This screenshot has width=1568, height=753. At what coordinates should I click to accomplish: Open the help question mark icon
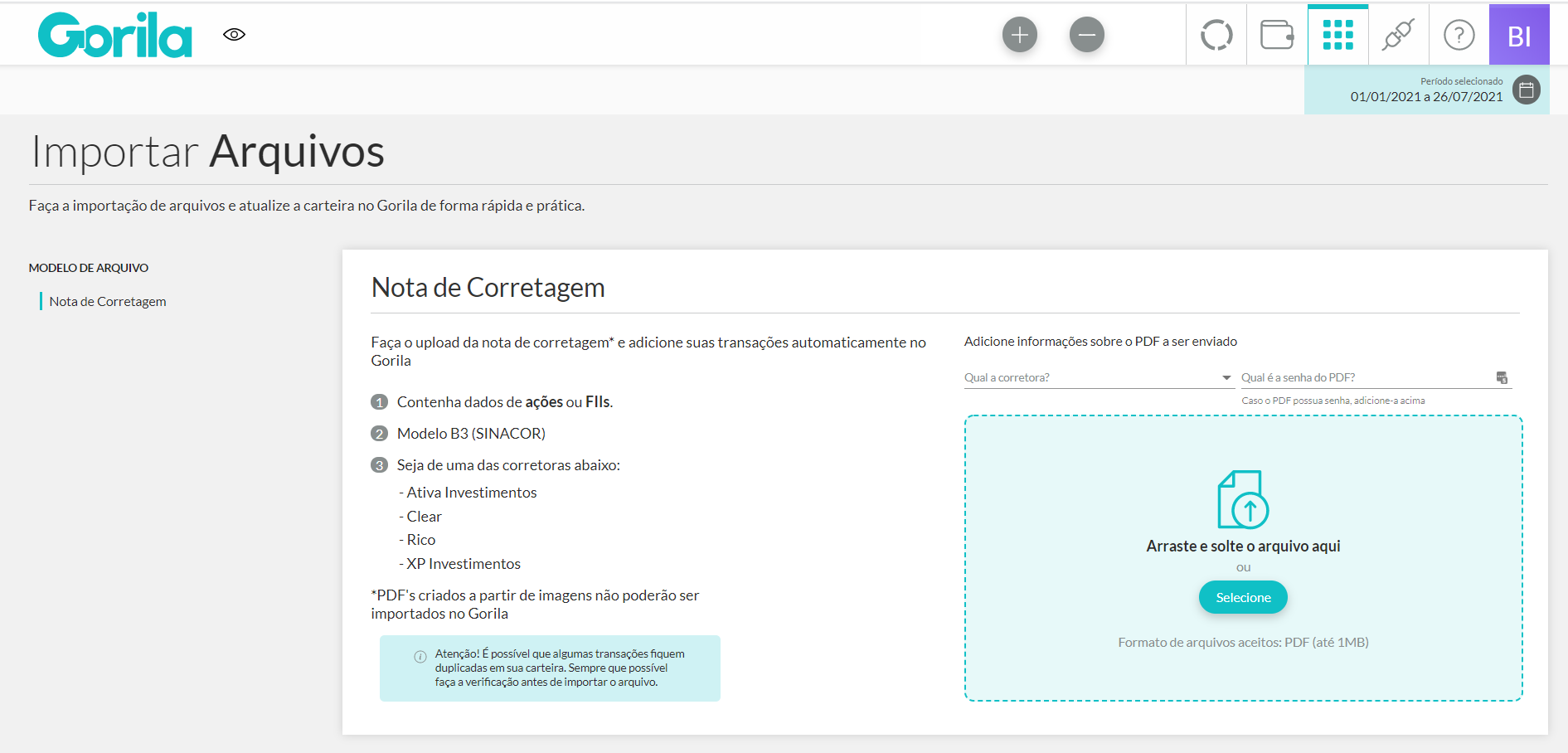(1459, 35)
